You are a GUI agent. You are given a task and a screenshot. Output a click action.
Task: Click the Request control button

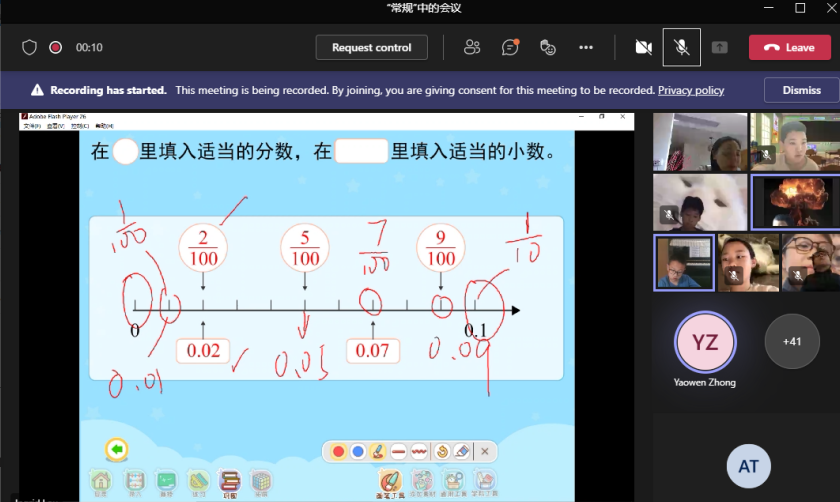click(372, 47)
